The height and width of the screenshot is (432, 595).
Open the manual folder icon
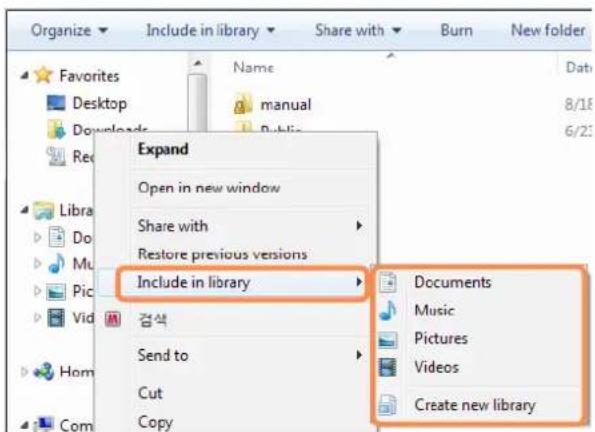click(243, 104)
